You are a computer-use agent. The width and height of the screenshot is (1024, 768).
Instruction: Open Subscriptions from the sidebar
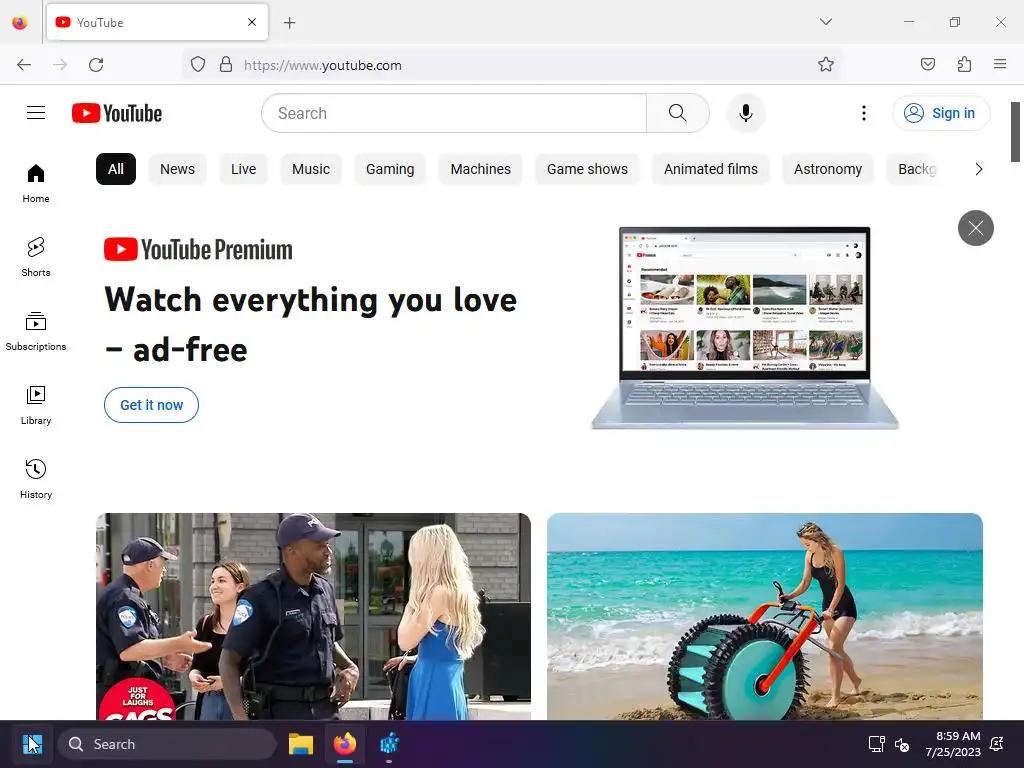(36, 332)
